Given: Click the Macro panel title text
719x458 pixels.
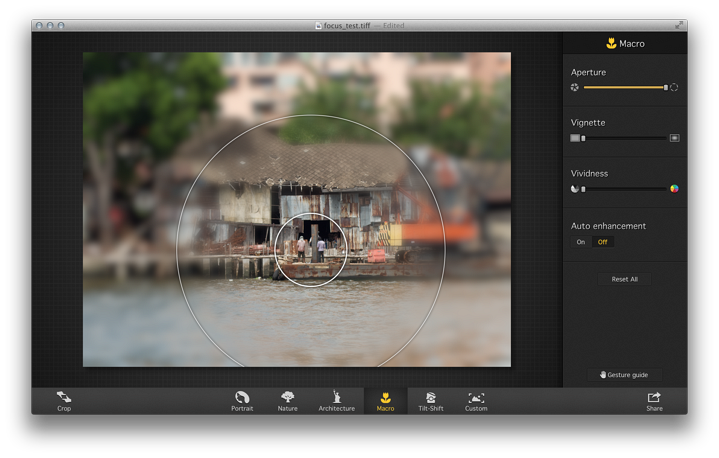Looking at the screenshot, I should point(632,44).
